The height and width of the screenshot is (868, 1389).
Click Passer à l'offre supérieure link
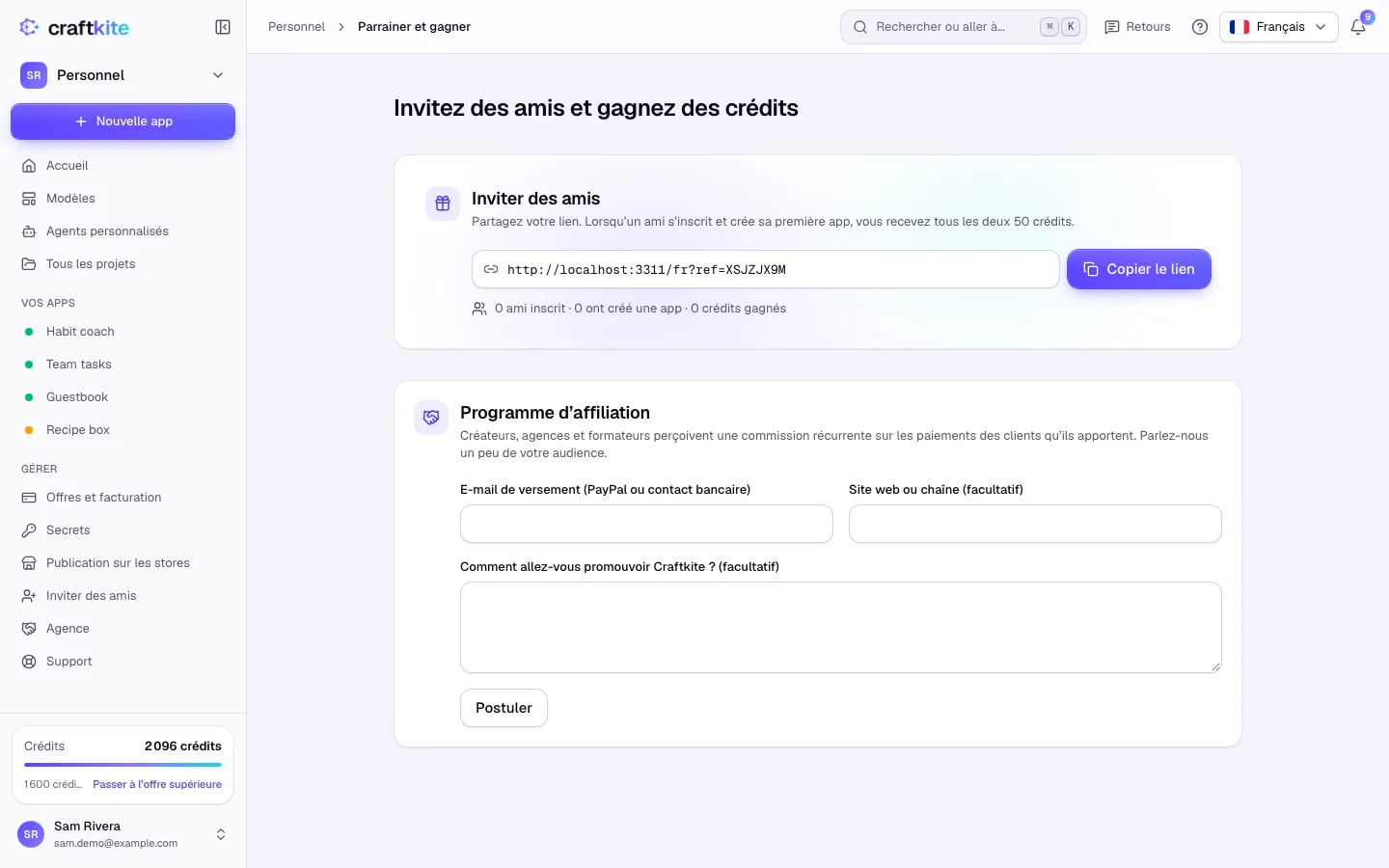[x=157, y=784]
